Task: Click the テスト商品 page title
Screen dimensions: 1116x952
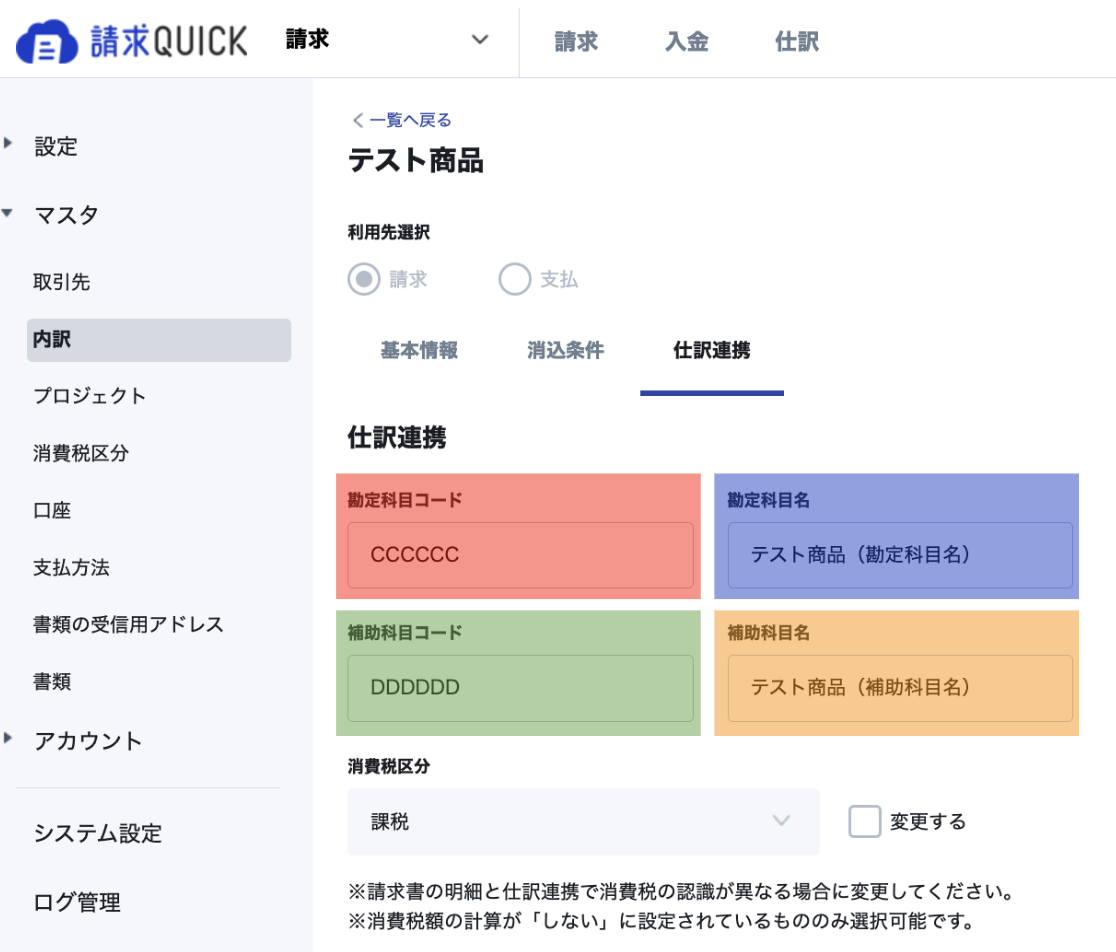Action: click(x=416, y=160)
